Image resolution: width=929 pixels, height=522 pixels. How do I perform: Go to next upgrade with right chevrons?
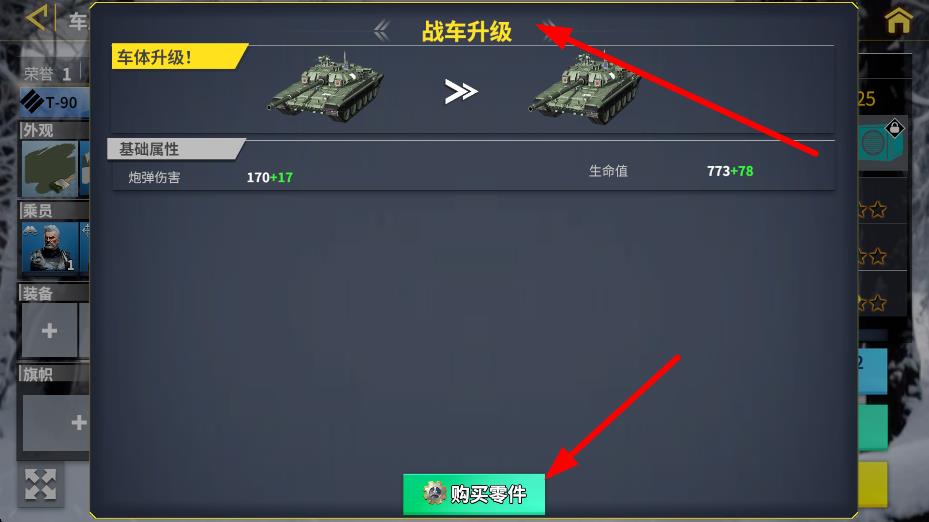[x=549, y=30]
